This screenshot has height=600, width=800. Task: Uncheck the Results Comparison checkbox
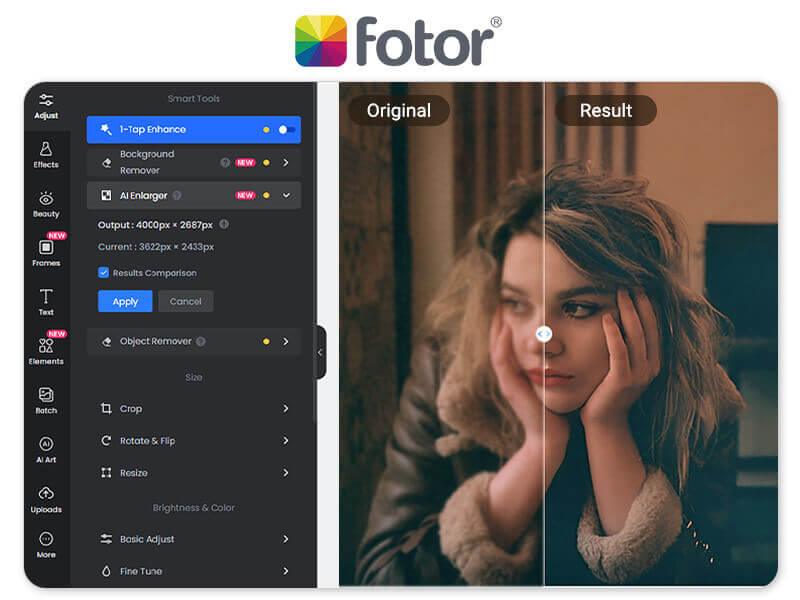(104, 272)
